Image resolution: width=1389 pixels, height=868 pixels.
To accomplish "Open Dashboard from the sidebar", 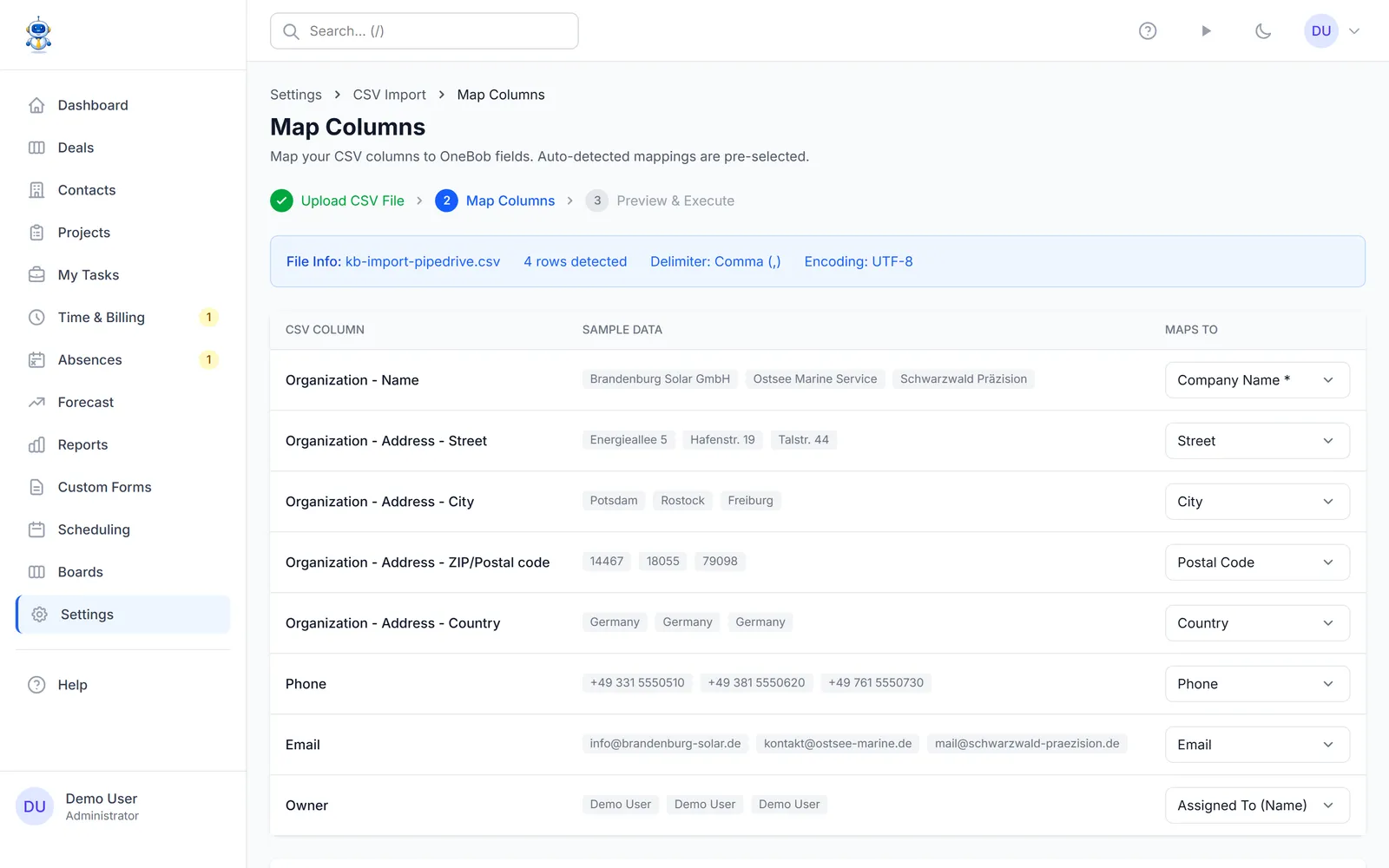I will pyautogui.click(x=123, y=105).
